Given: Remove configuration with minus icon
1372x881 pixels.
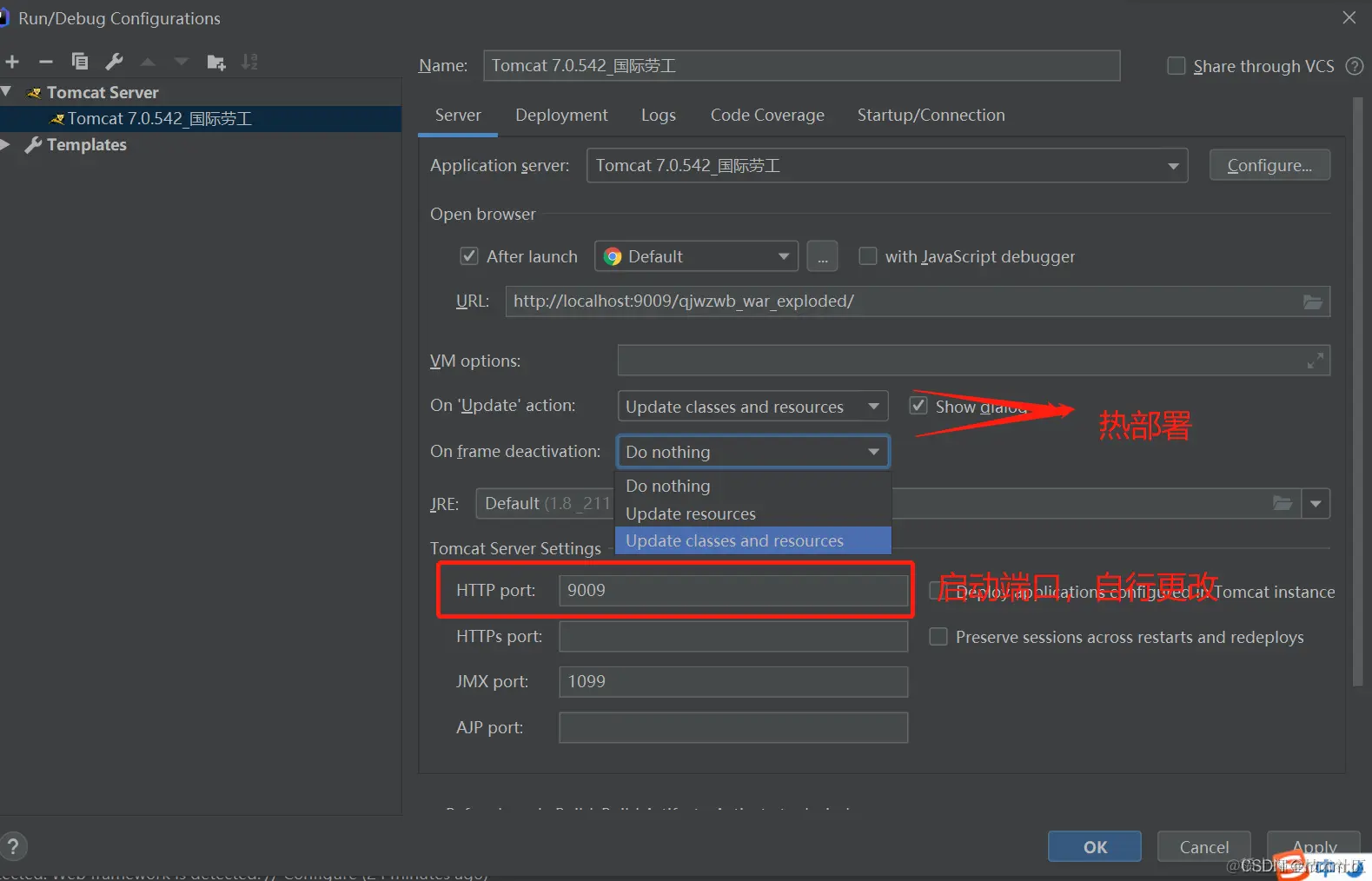Looking at the screenshot, I should pyautogui.click(x=46, y=62).
